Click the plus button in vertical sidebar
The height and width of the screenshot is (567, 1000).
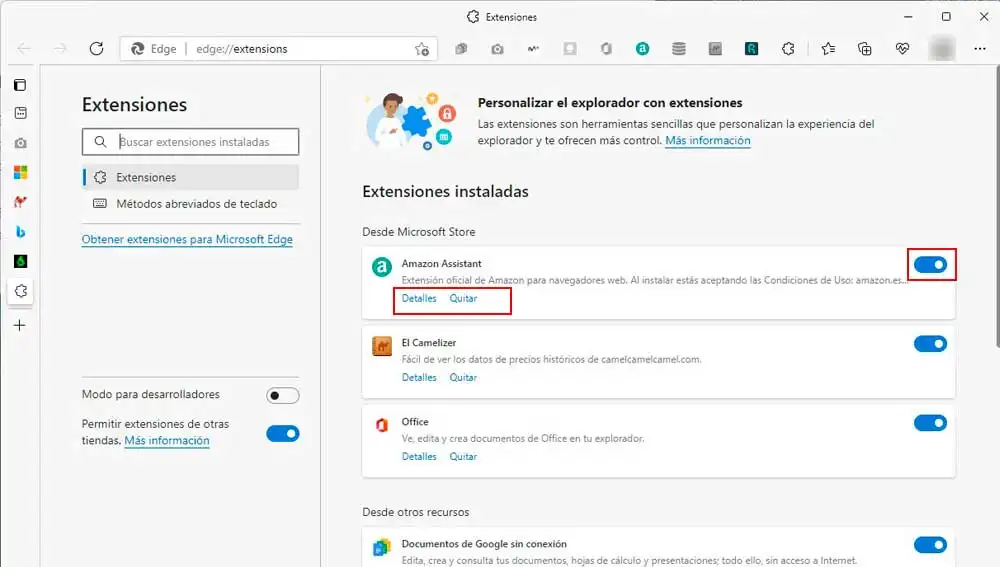click(20, 325)
